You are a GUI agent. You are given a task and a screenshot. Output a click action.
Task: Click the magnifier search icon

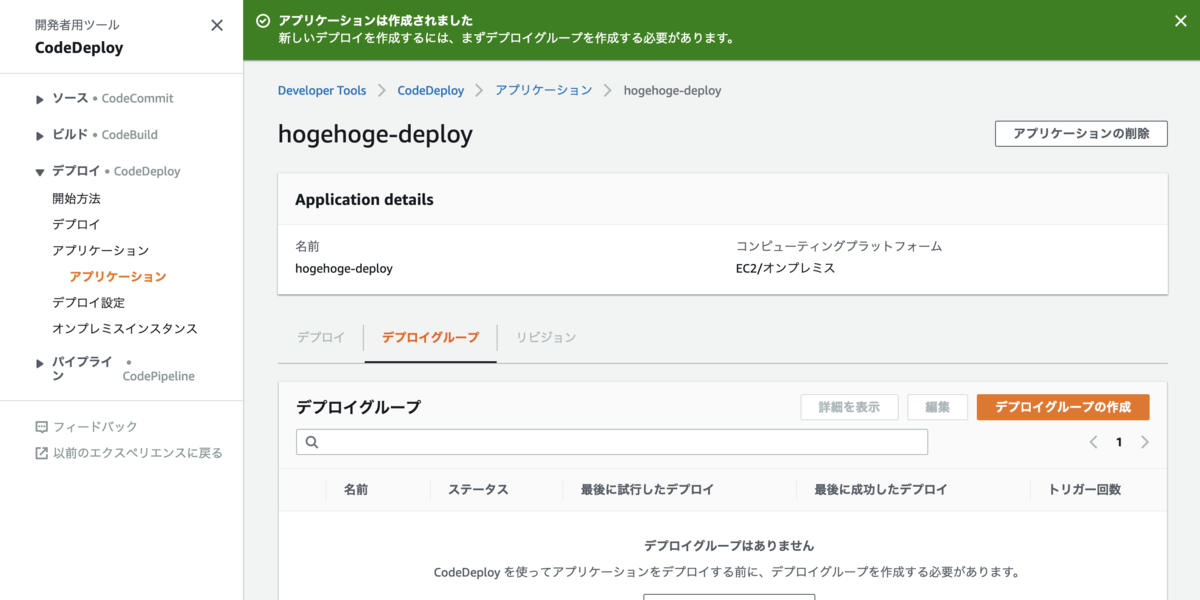point(311,442)
